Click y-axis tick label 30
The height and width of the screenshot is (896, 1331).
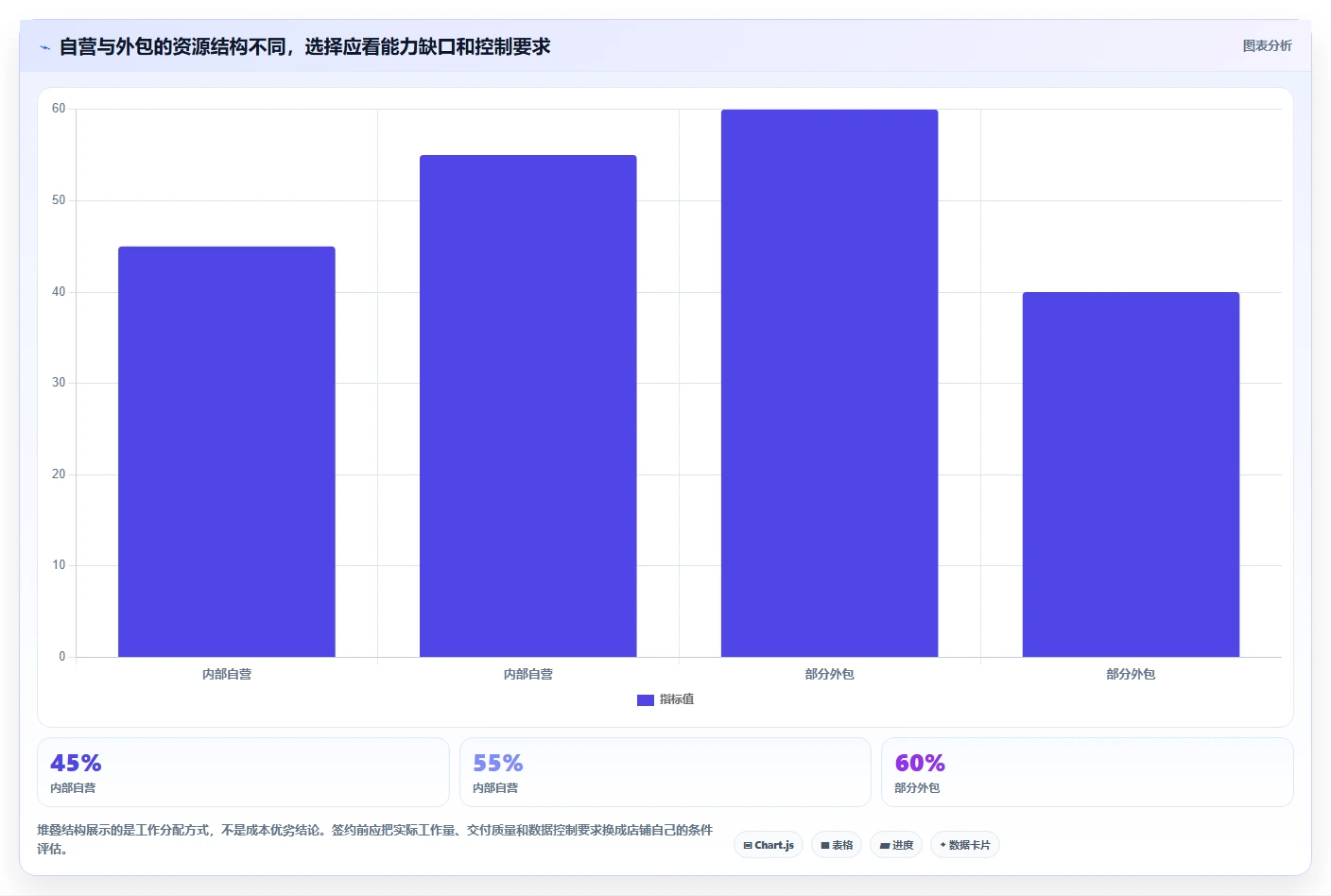click(59, 383)
